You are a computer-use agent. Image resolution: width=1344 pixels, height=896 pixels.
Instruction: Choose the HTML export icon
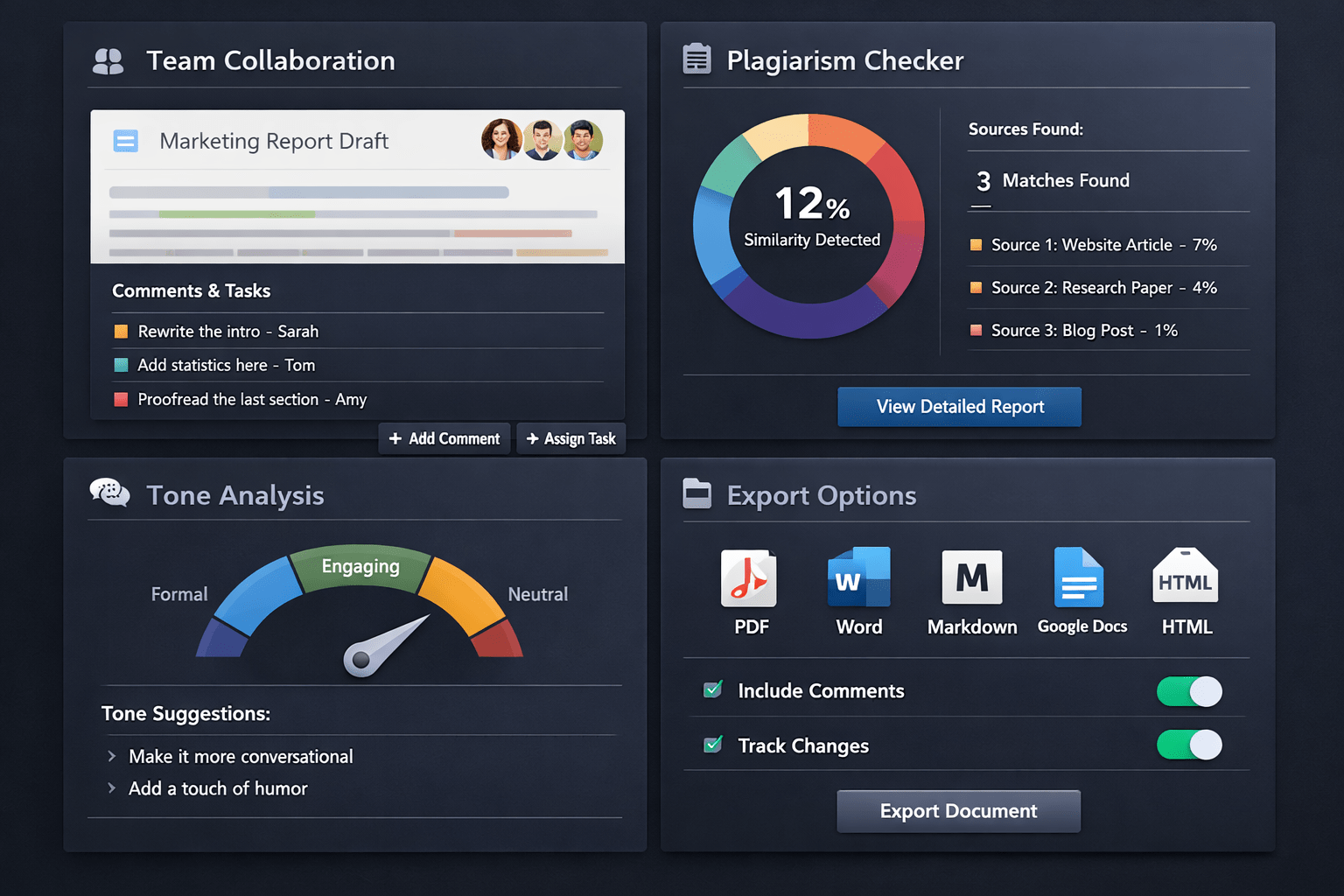pyautogui.click(x=1186, y=577)
